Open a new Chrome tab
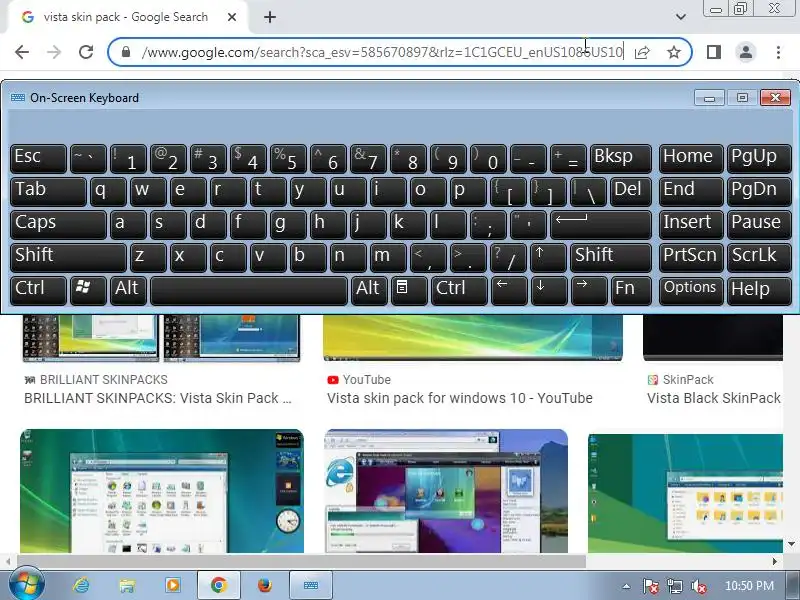 coord(270,17)
